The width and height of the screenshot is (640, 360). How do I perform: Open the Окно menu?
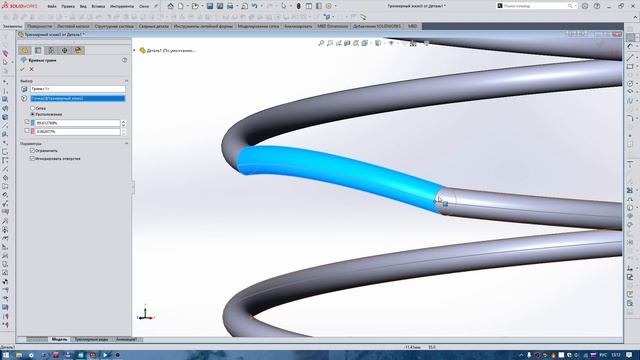click(144, 7)
